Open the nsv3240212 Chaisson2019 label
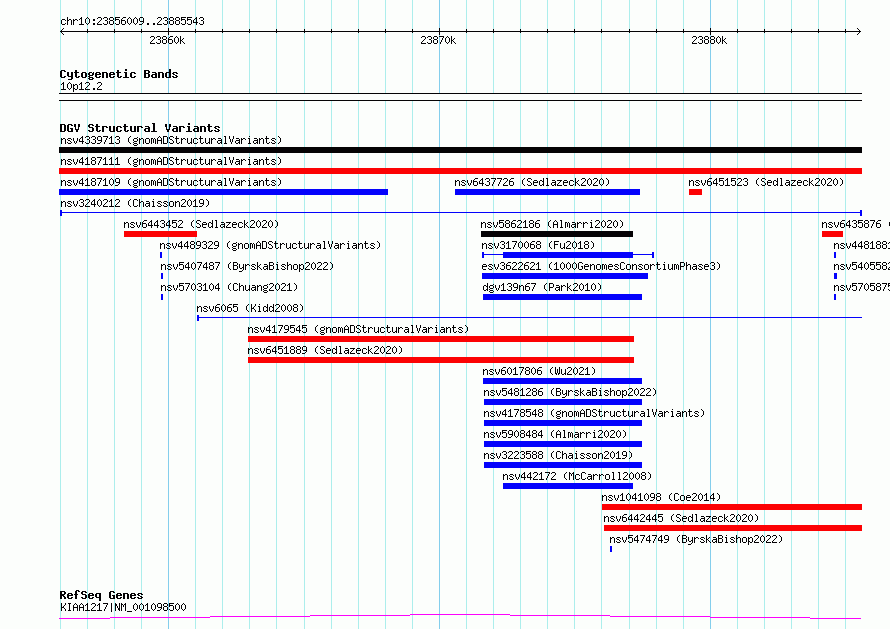The image size is (890, 629). pos(135,203)
